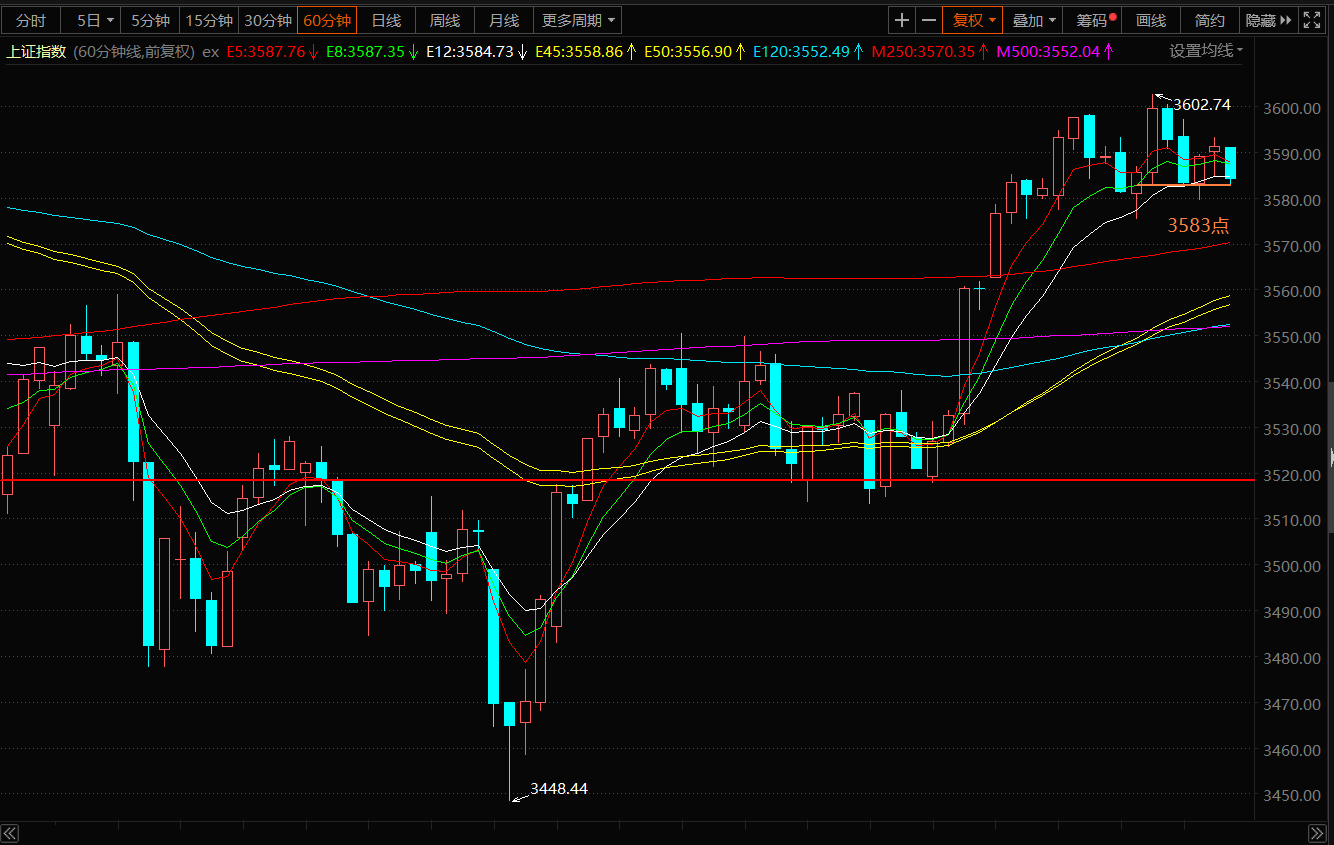Select the 15分钟 period tab
The image size is (1334, 845).
coord(209,20)
